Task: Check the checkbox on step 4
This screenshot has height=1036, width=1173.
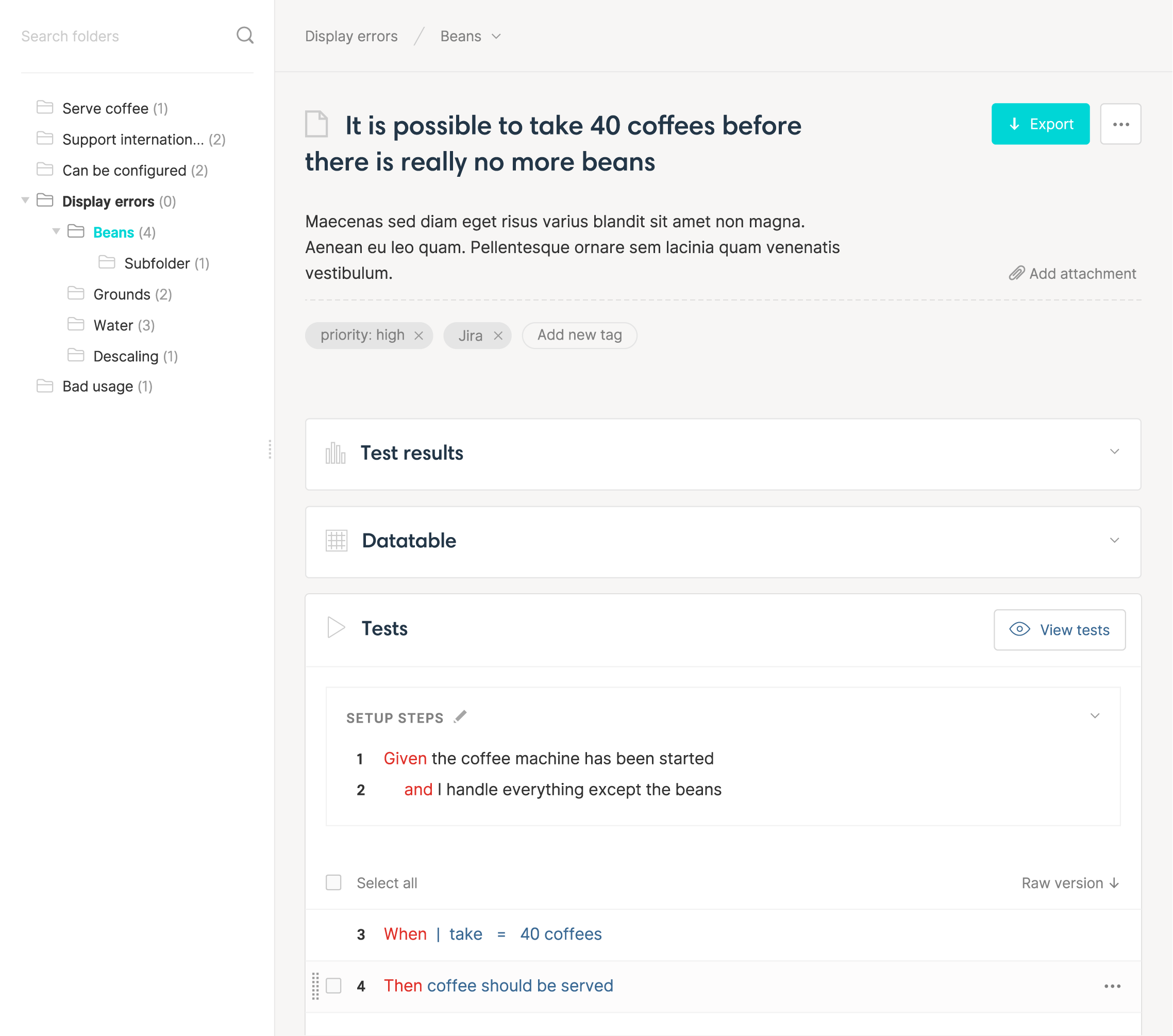Action: [x=333, y=985]
